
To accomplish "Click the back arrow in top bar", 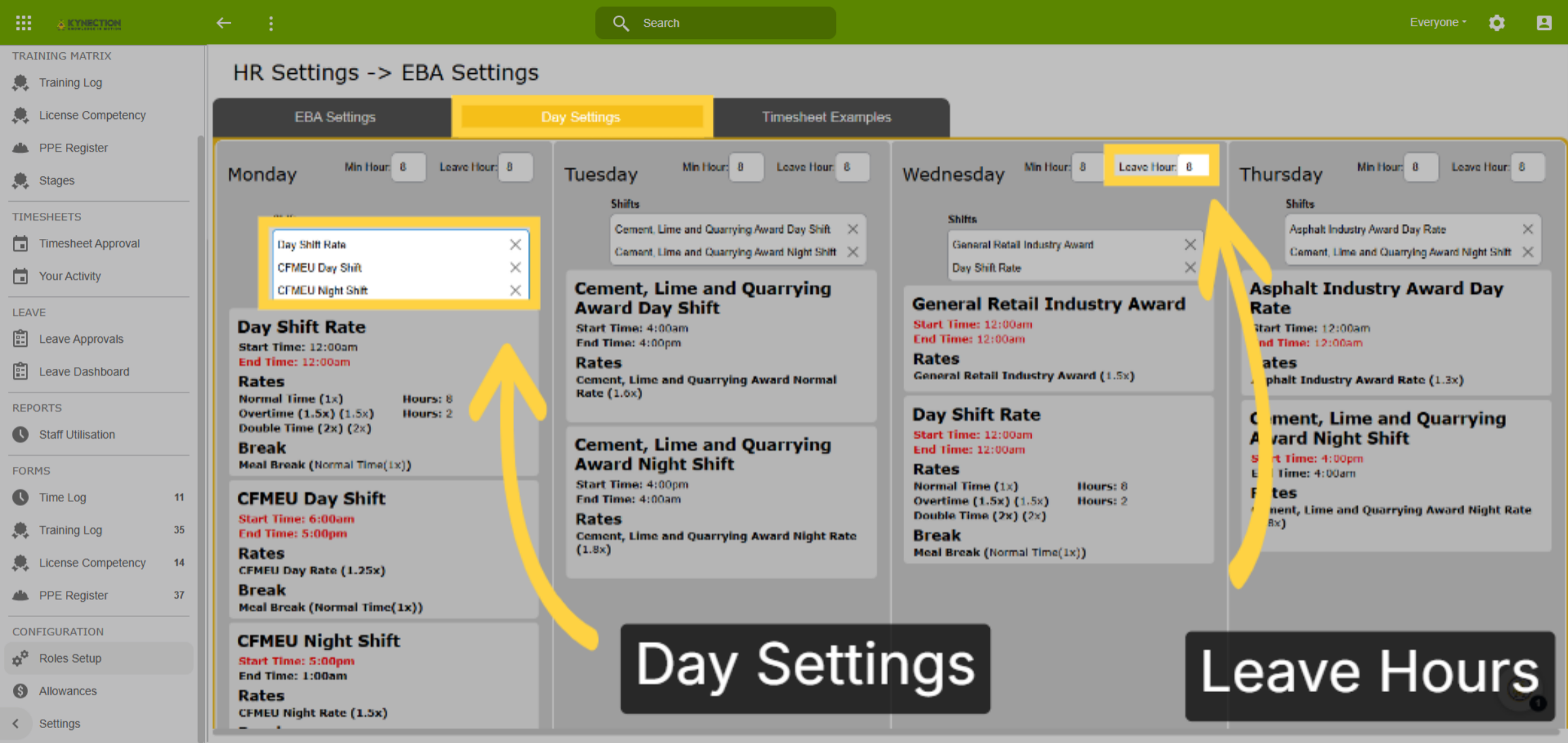I will coord(223,23).
